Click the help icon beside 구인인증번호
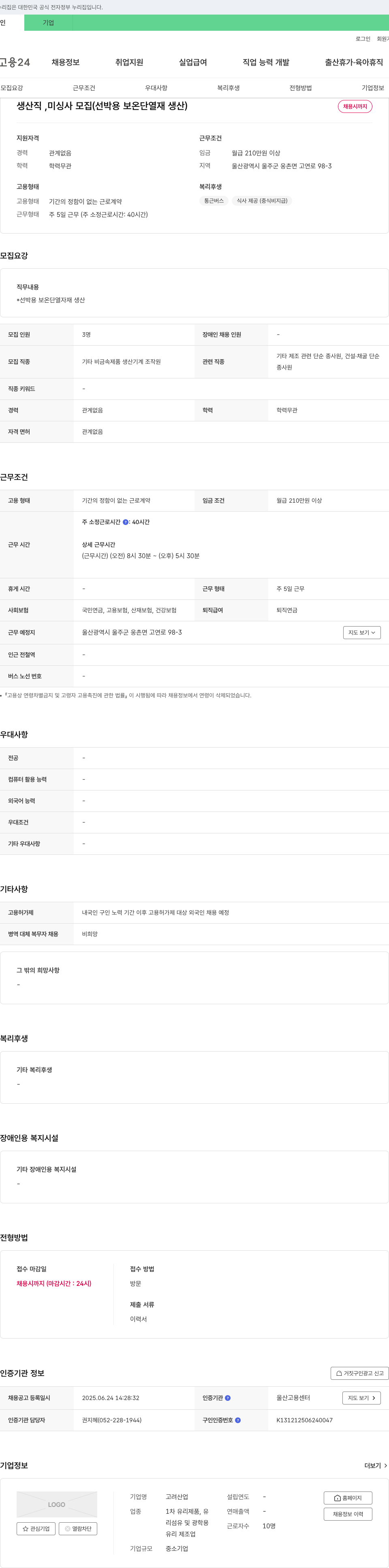Viewport: 389px width, 1568px height. tap(238, 1420)
